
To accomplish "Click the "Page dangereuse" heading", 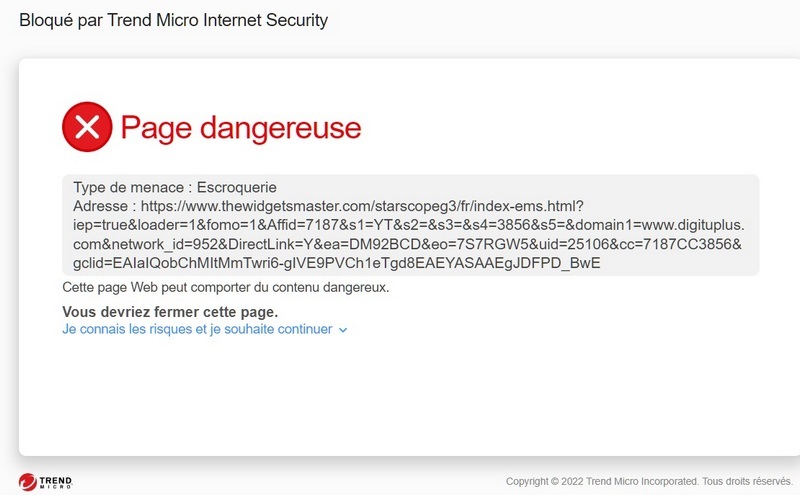I will tap(241, 127).
